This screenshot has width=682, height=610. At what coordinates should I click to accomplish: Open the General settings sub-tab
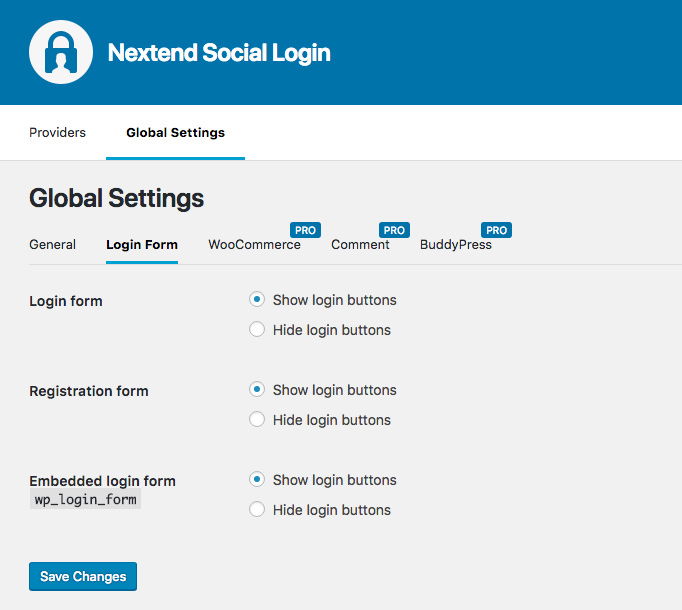[52, 244]
